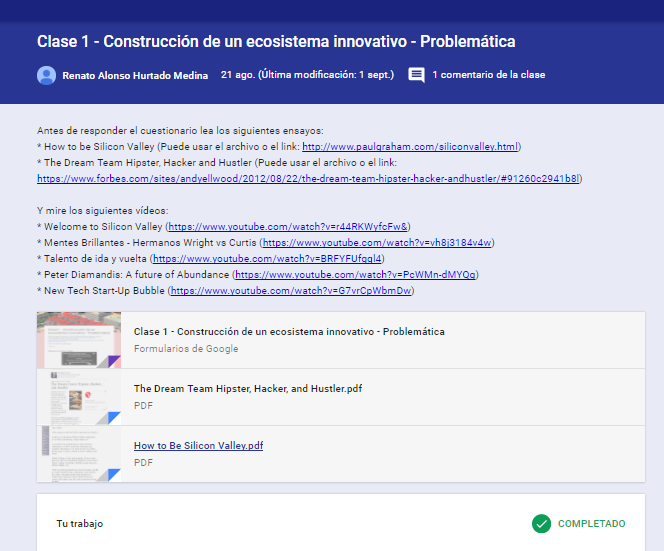This screenshot has height=551, width=664.
Task: Open the Mentes Brillantes YouTube link
Action: pos(376,242)
